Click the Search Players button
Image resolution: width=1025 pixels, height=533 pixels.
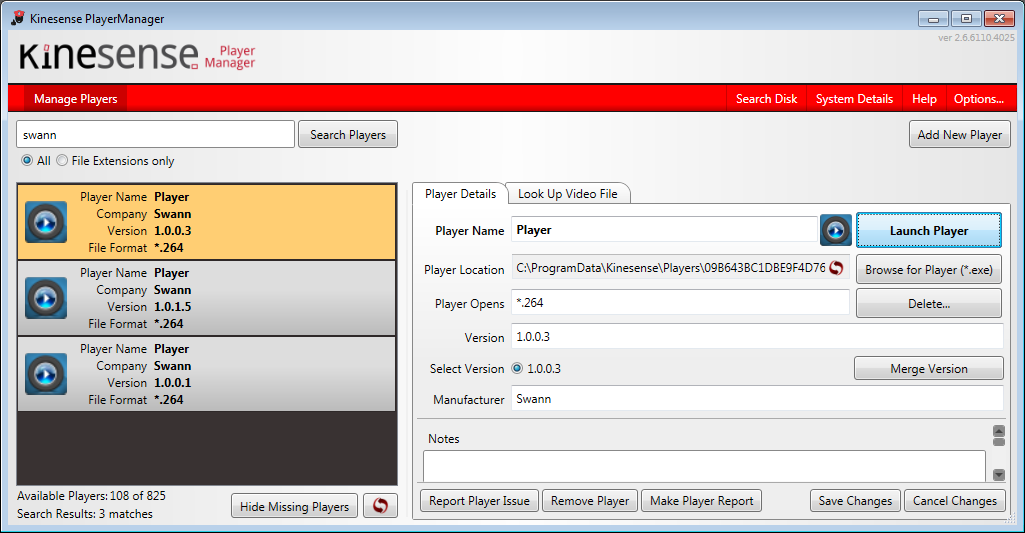click(348, 135)
